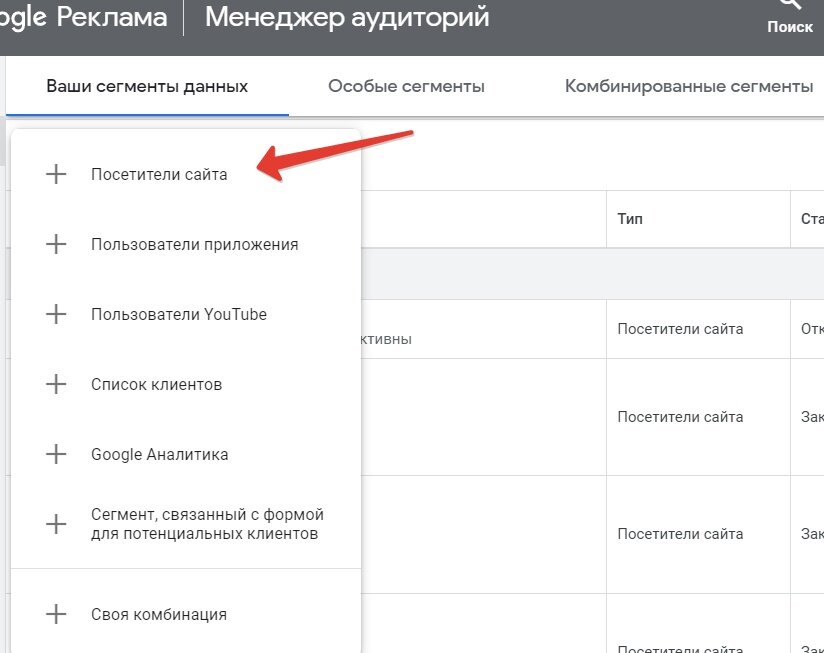This screenshot has height=653, width=824.
Task: Select Список клиентов menu entry
Action: point(186,384)
